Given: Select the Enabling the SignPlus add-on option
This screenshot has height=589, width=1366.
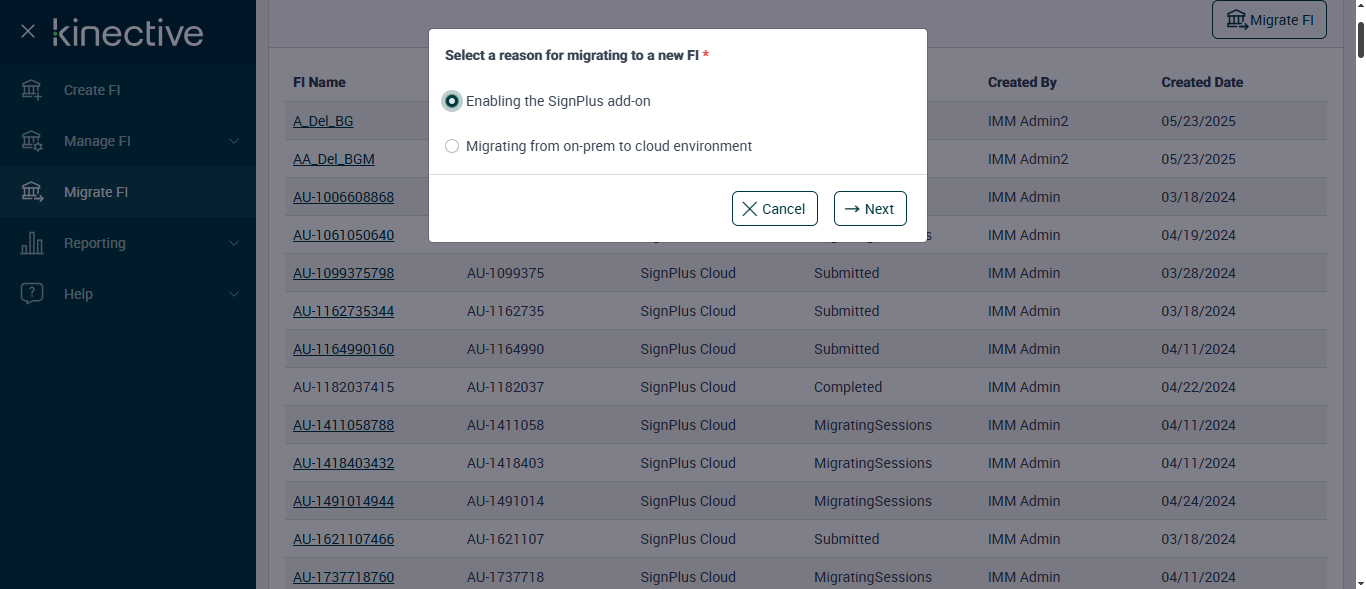Looking at the screenshot, I should point(452,101).
